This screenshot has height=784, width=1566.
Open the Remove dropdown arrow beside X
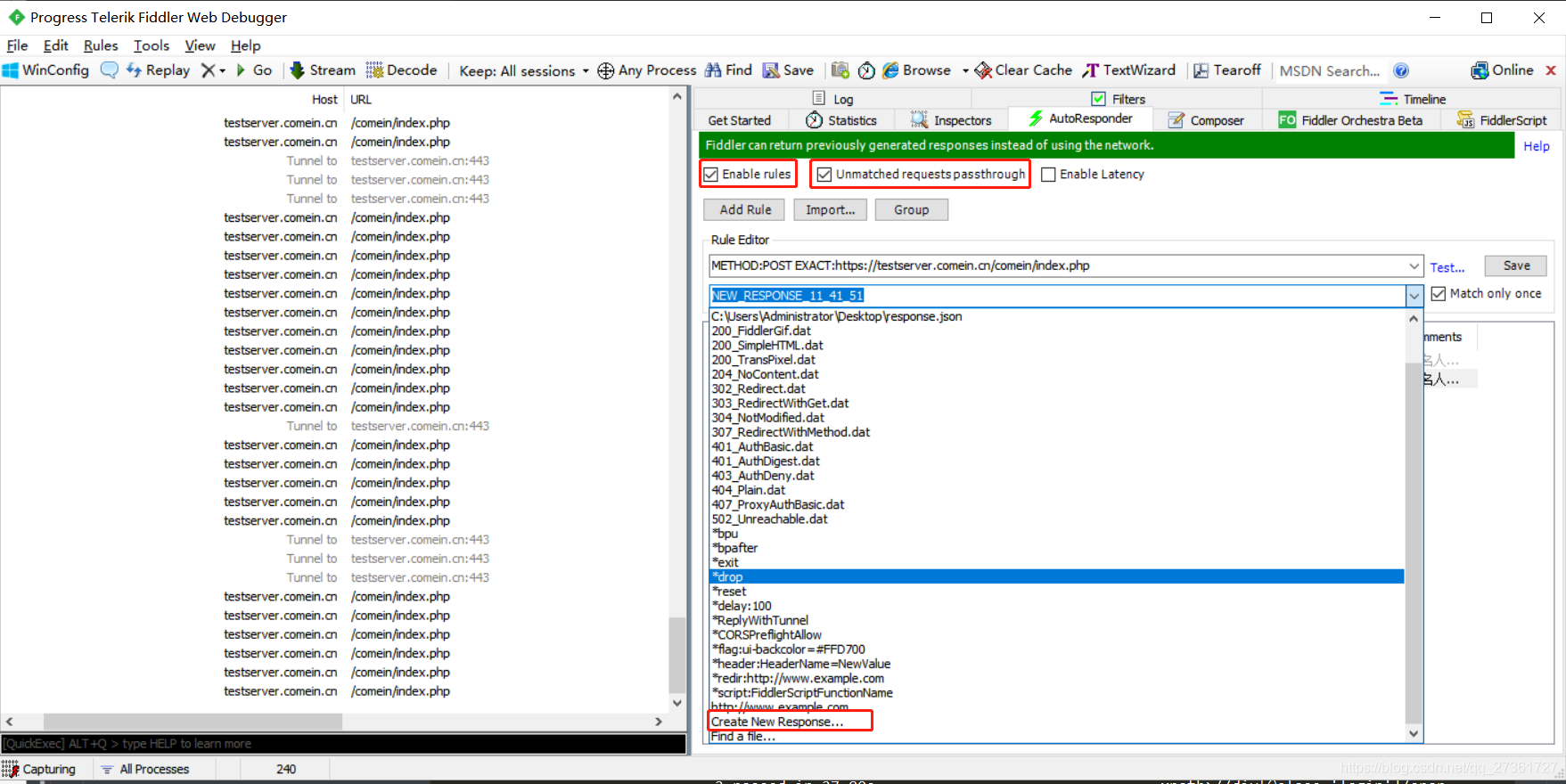click(x=222, y=70)
